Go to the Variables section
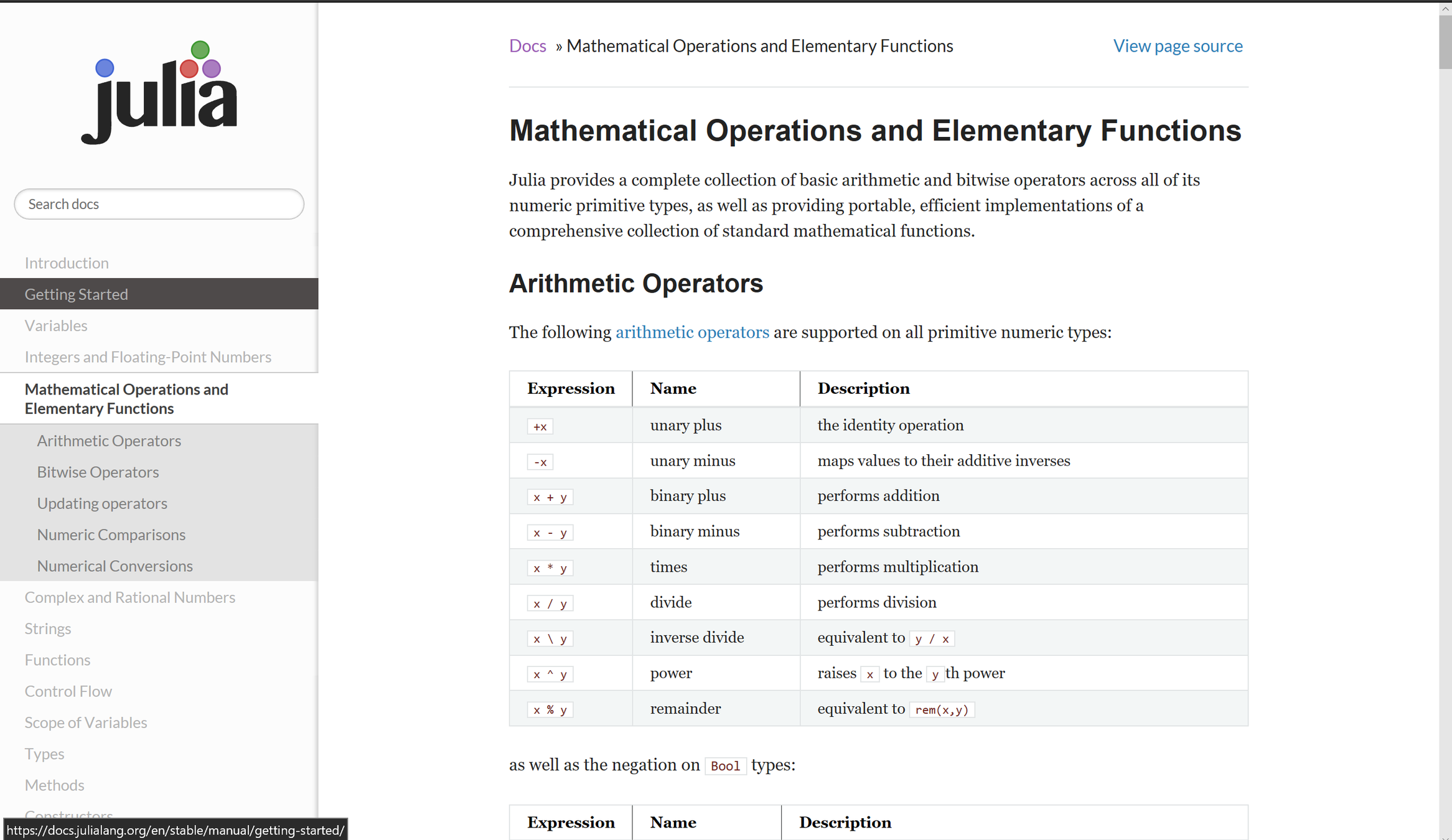 tap(56, 325)
